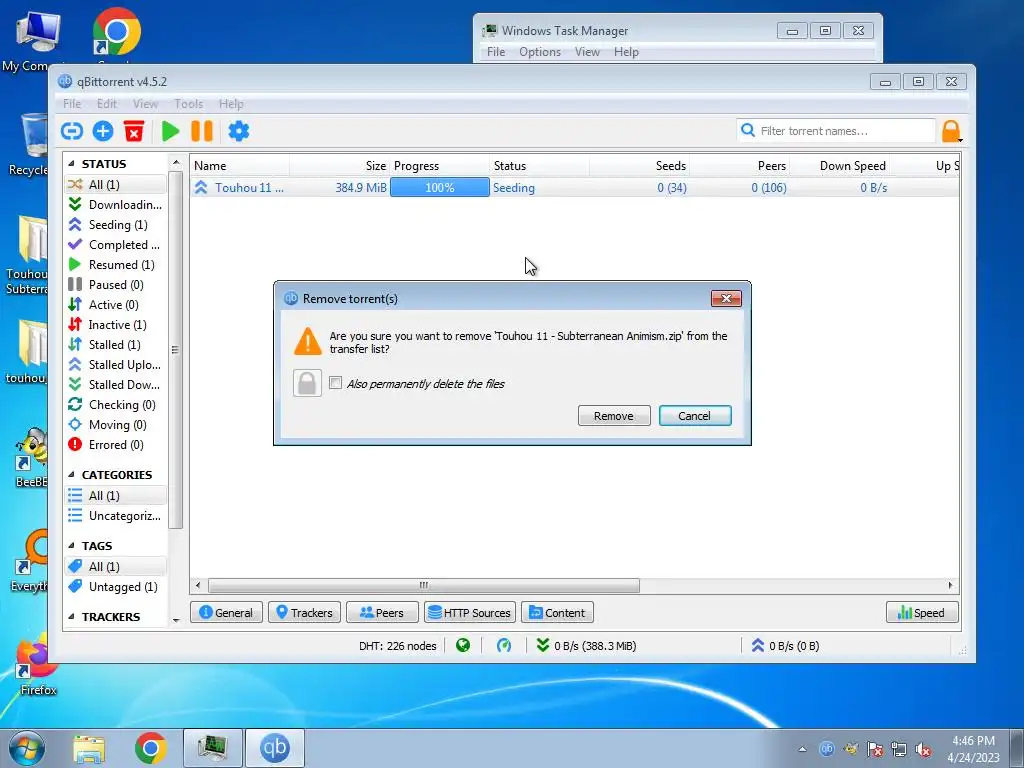This screenshot has height=768, width=1024.
Task: Toggle alternative speed limits icon in status bar
Action: point(504,646)
